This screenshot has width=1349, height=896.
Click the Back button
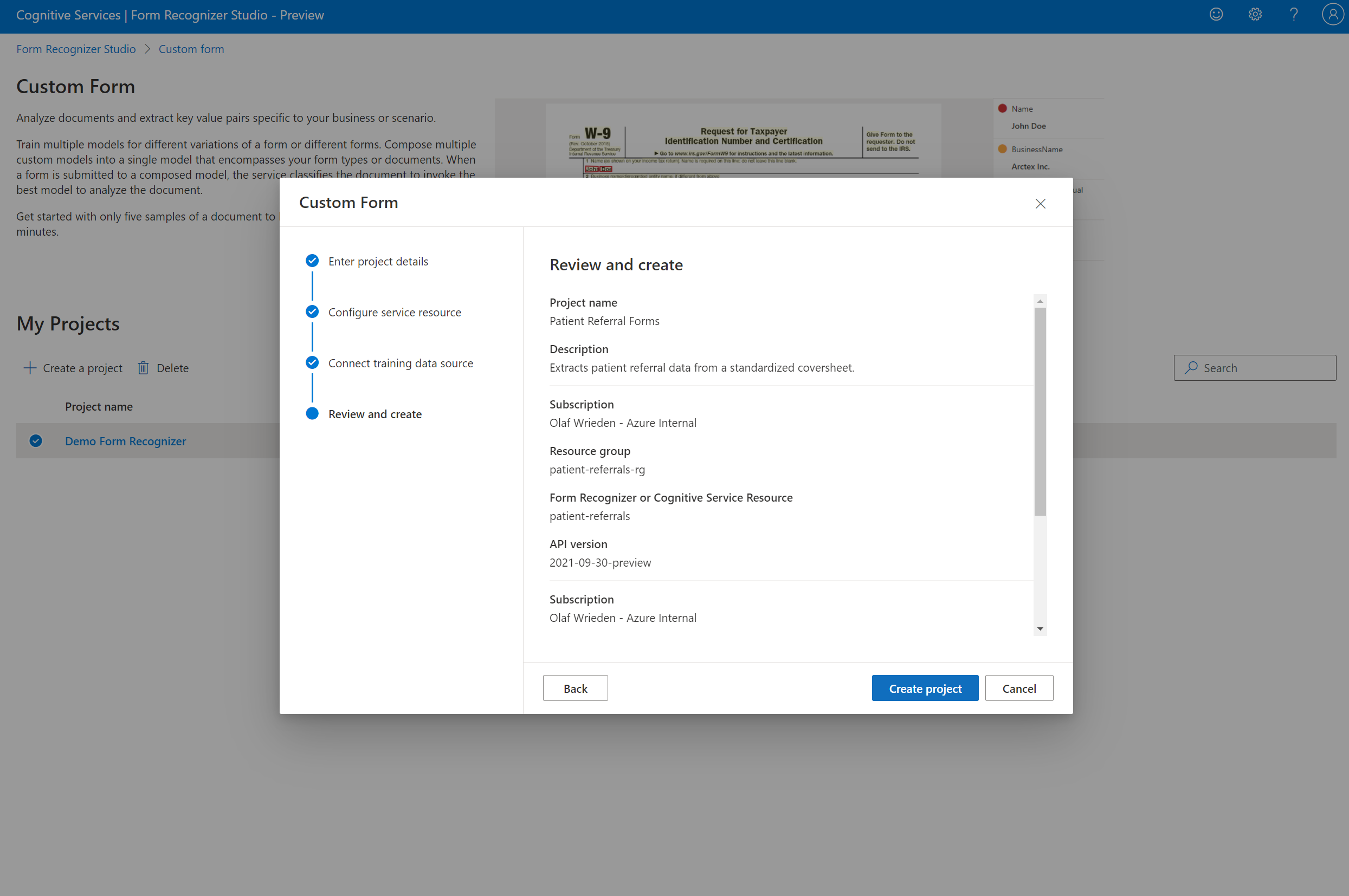pos(575,689)
